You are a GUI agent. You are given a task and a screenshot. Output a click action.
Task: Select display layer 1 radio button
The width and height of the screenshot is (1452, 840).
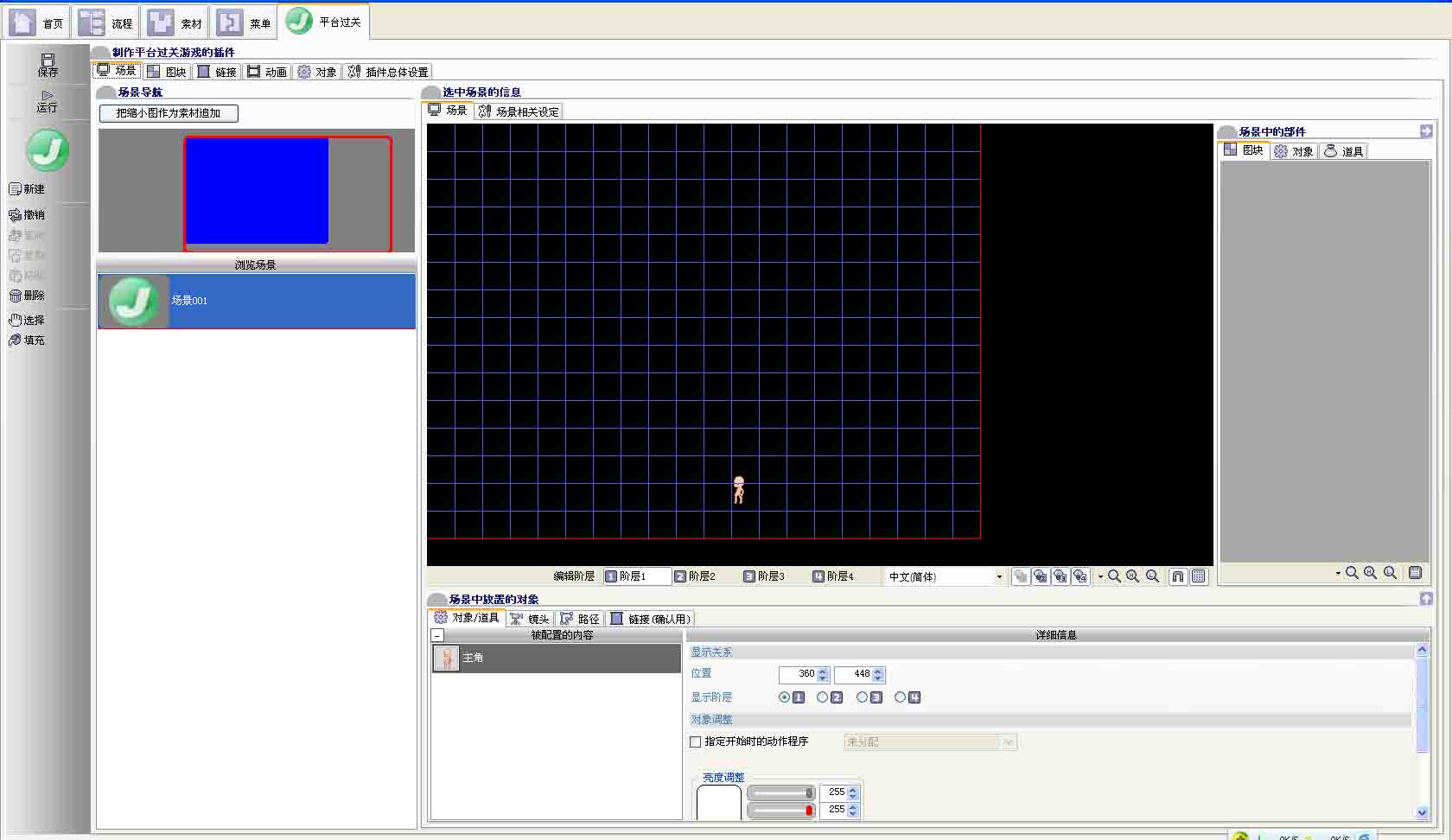(784, 697)
